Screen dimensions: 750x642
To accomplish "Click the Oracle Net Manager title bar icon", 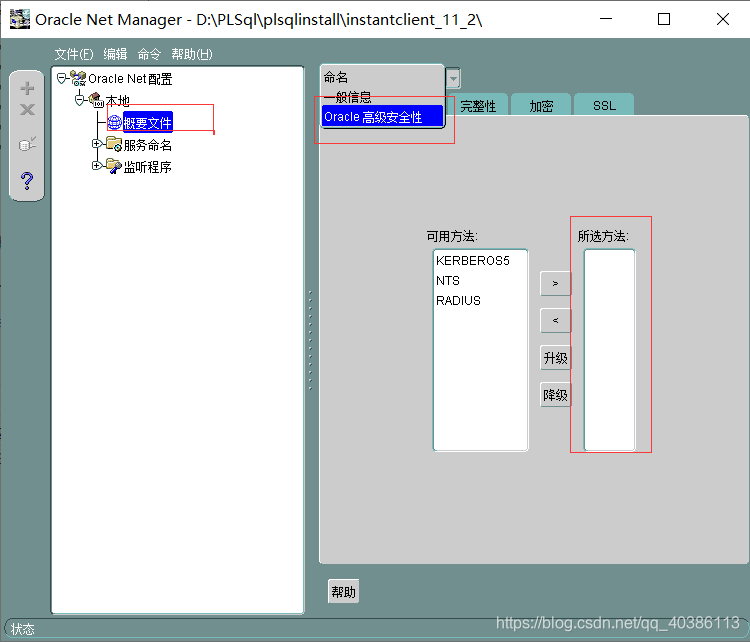I will [20, 19].
